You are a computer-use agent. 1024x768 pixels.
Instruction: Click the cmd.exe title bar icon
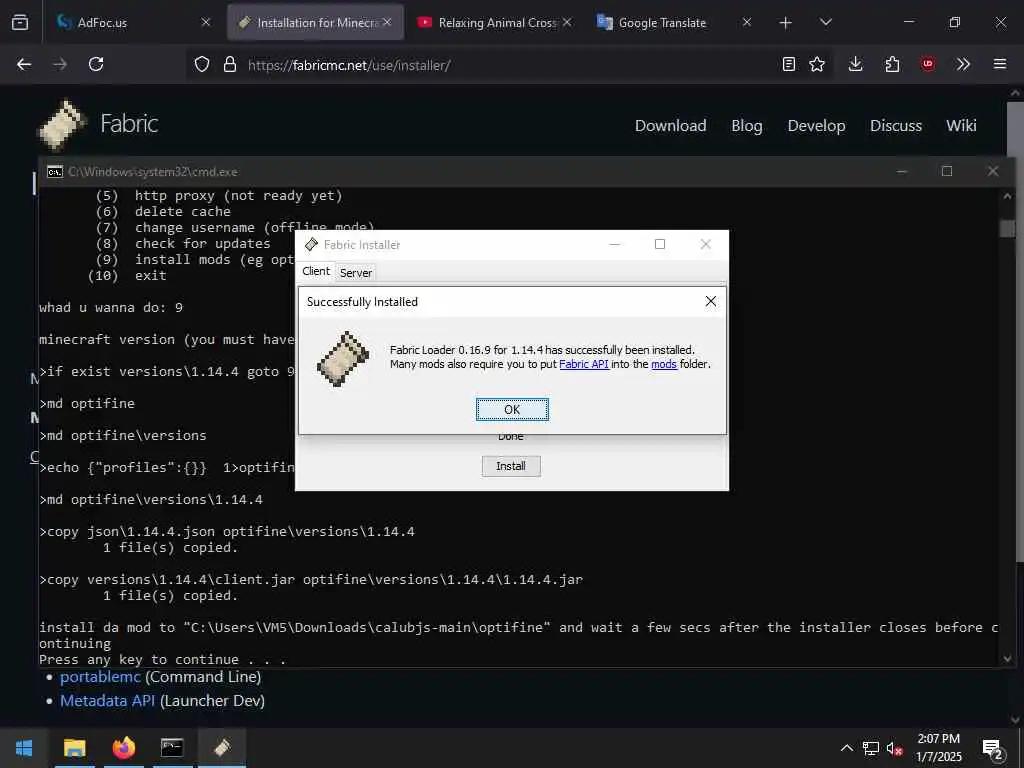(55, 172)
